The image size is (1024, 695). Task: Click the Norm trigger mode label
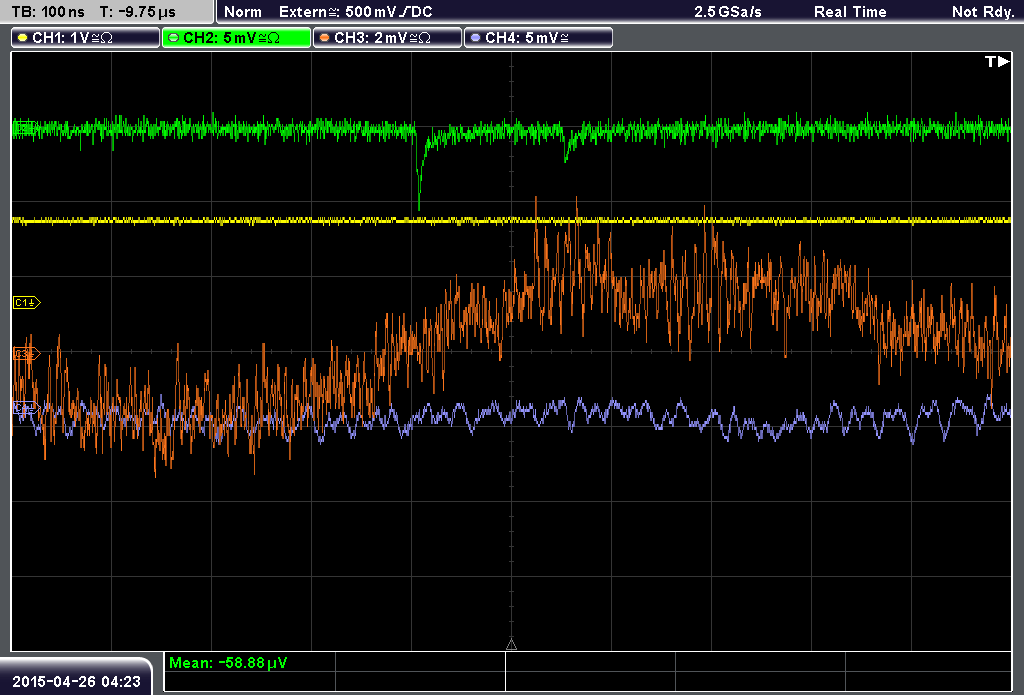(242, 12)
